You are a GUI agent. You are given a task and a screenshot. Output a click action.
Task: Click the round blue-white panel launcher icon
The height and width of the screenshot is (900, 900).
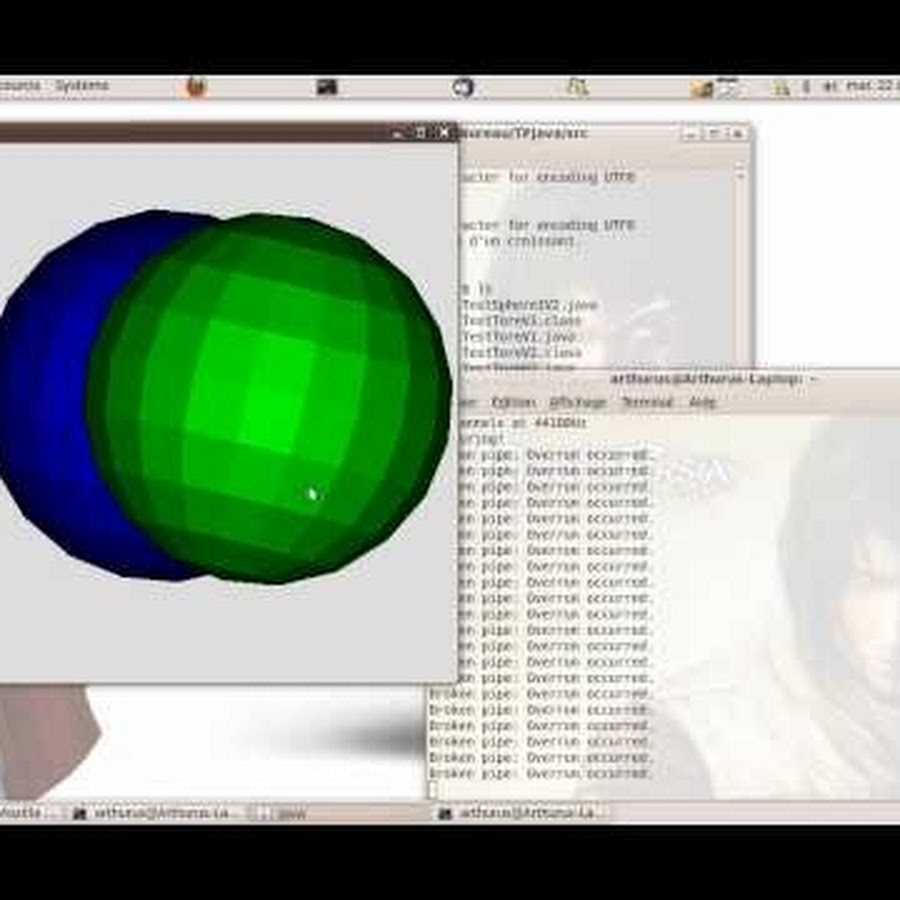coord(462,87)
